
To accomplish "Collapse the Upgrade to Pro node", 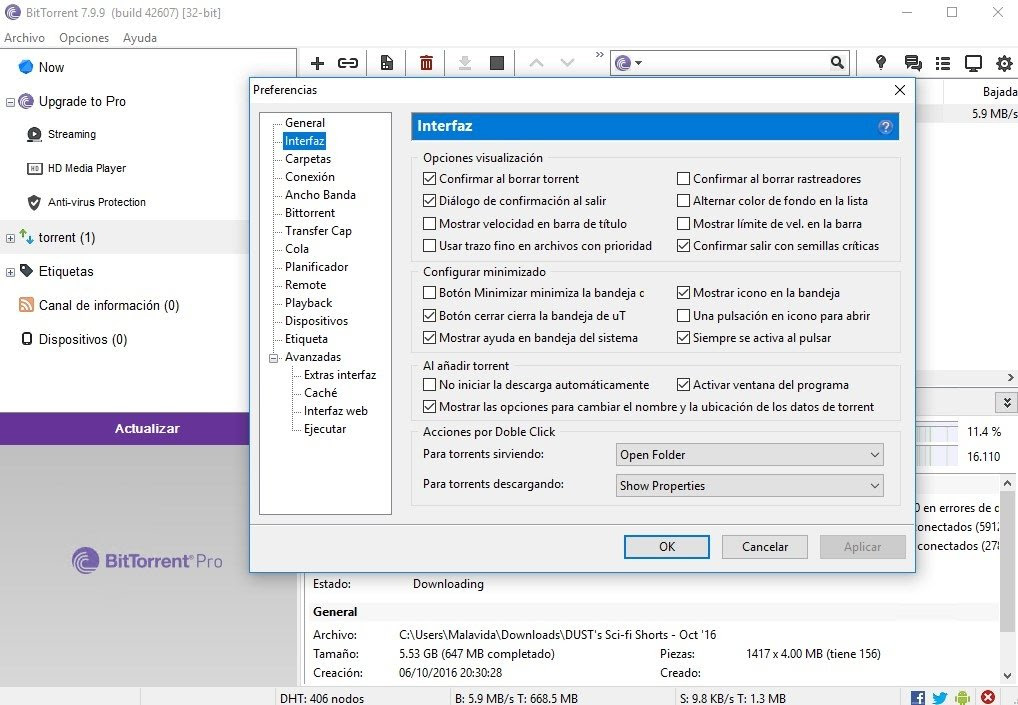I will tap(10, 102).
